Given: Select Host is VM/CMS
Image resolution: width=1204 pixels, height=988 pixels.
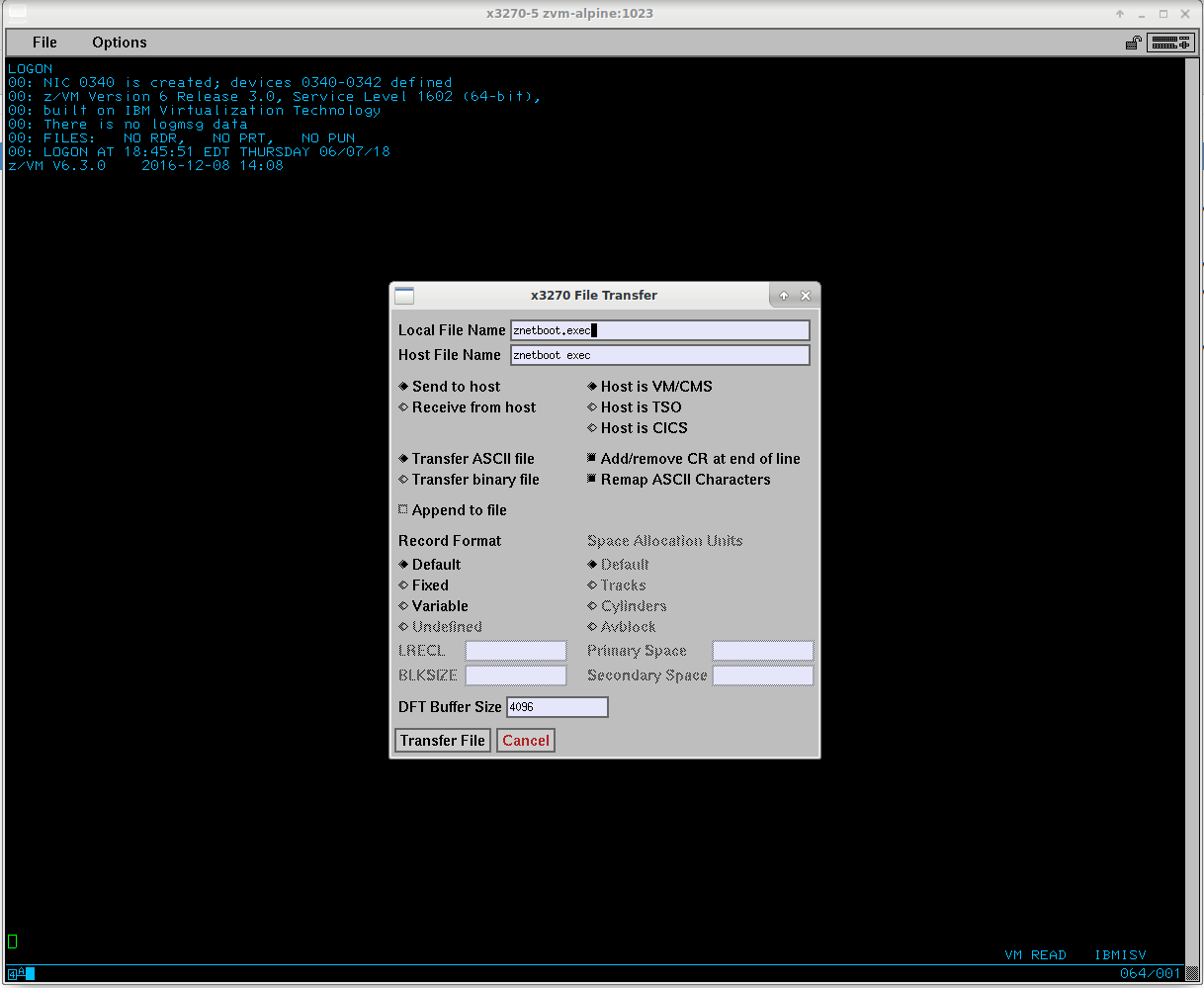Looking at the screenshot, I should pyautogui.click(x=649, y=387).
